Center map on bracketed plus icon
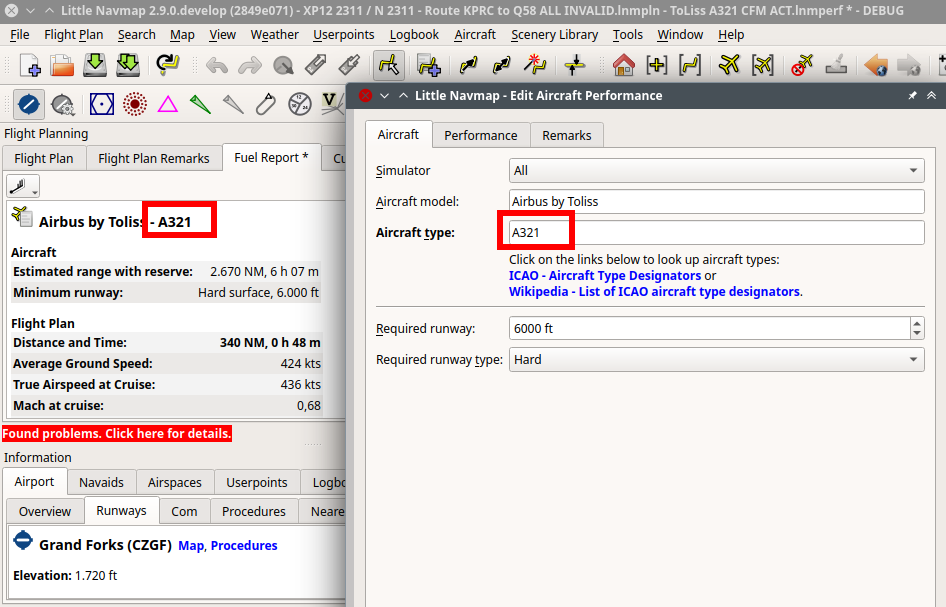The image size is (946, 607). coord(656,65)
